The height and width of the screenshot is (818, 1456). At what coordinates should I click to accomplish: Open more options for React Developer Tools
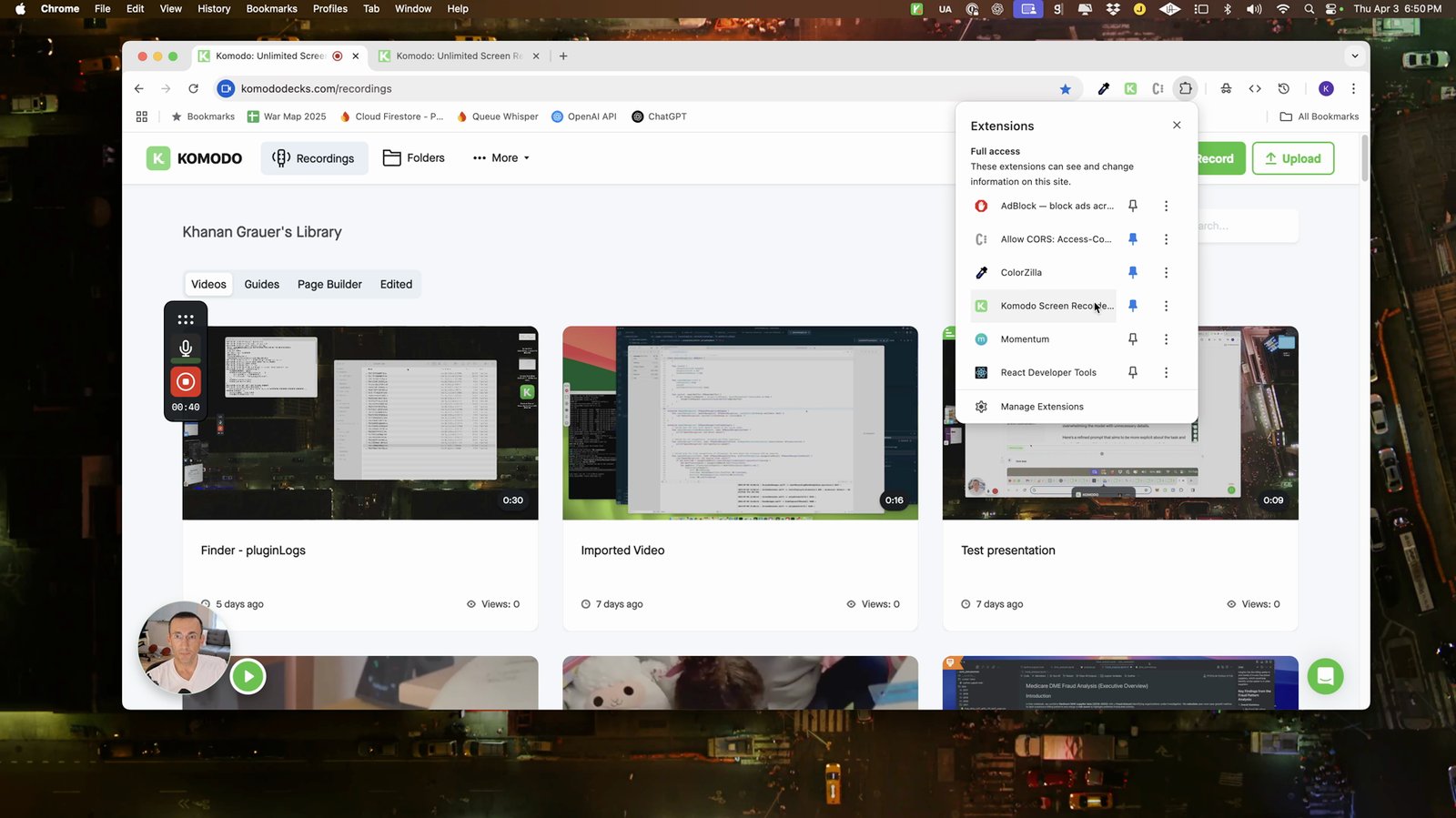tap(1166, 372)
